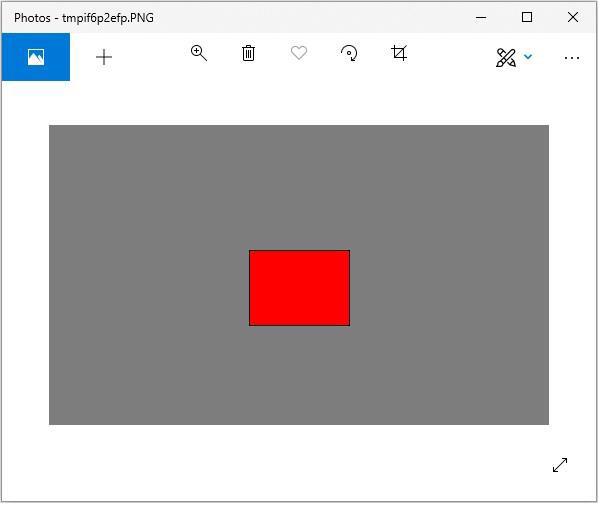Enter full screen with the diagonal arrows icon
Image resolution: width=600 pixels, height=505 pixels.
[x=560, y=465]
